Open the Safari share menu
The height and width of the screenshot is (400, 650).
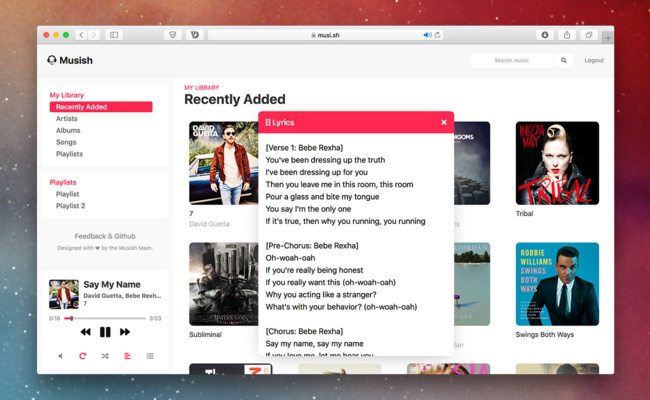[567, 35]
